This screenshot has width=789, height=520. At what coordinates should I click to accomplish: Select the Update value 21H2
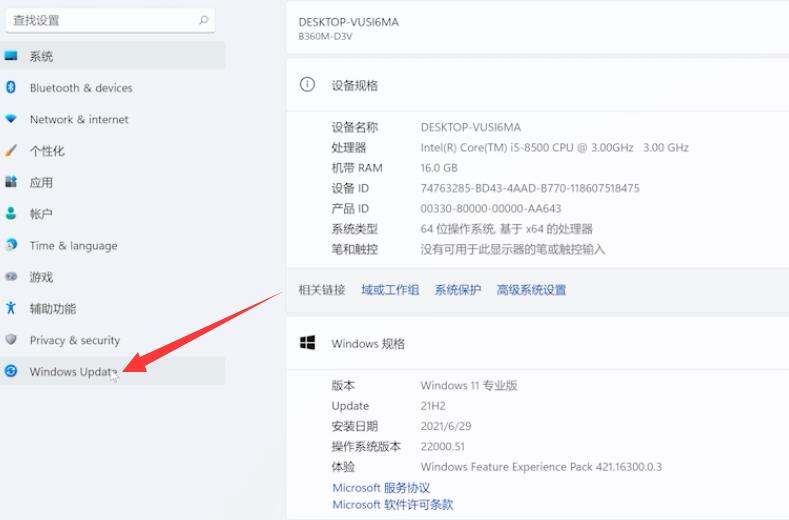(433, 406)
